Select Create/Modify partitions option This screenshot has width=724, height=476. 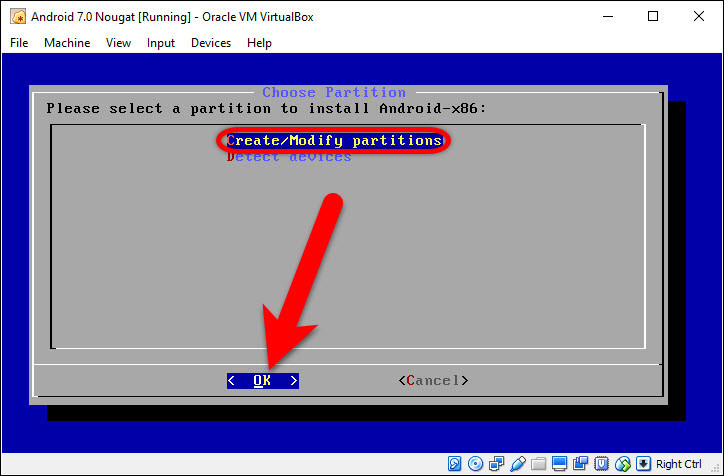[x=334, y=140]
